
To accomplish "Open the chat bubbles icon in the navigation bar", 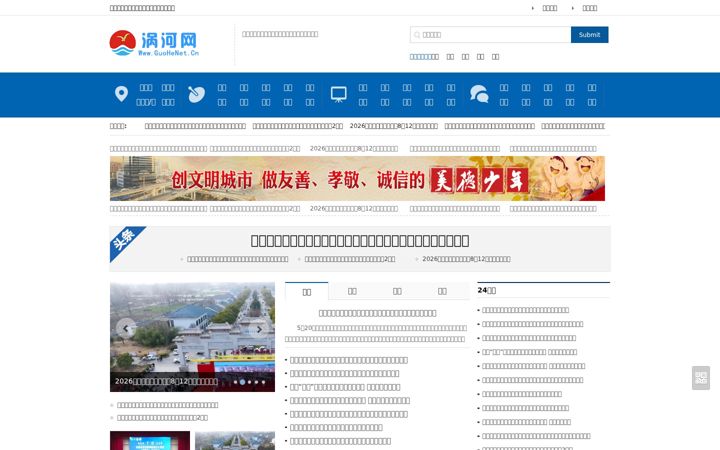I will coord(479,94).
